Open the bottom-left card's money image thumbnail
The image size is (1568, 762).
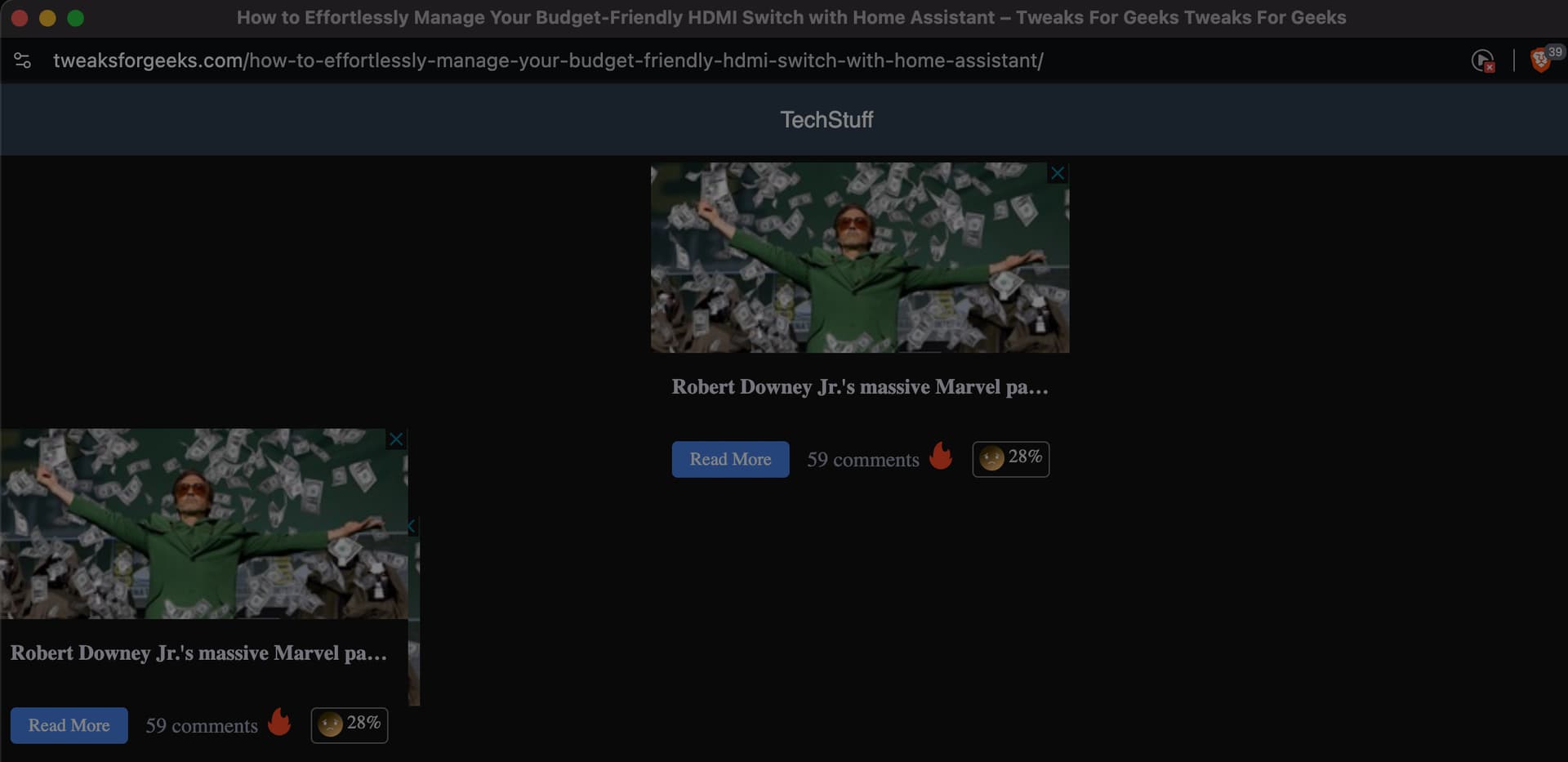[204, 524]
